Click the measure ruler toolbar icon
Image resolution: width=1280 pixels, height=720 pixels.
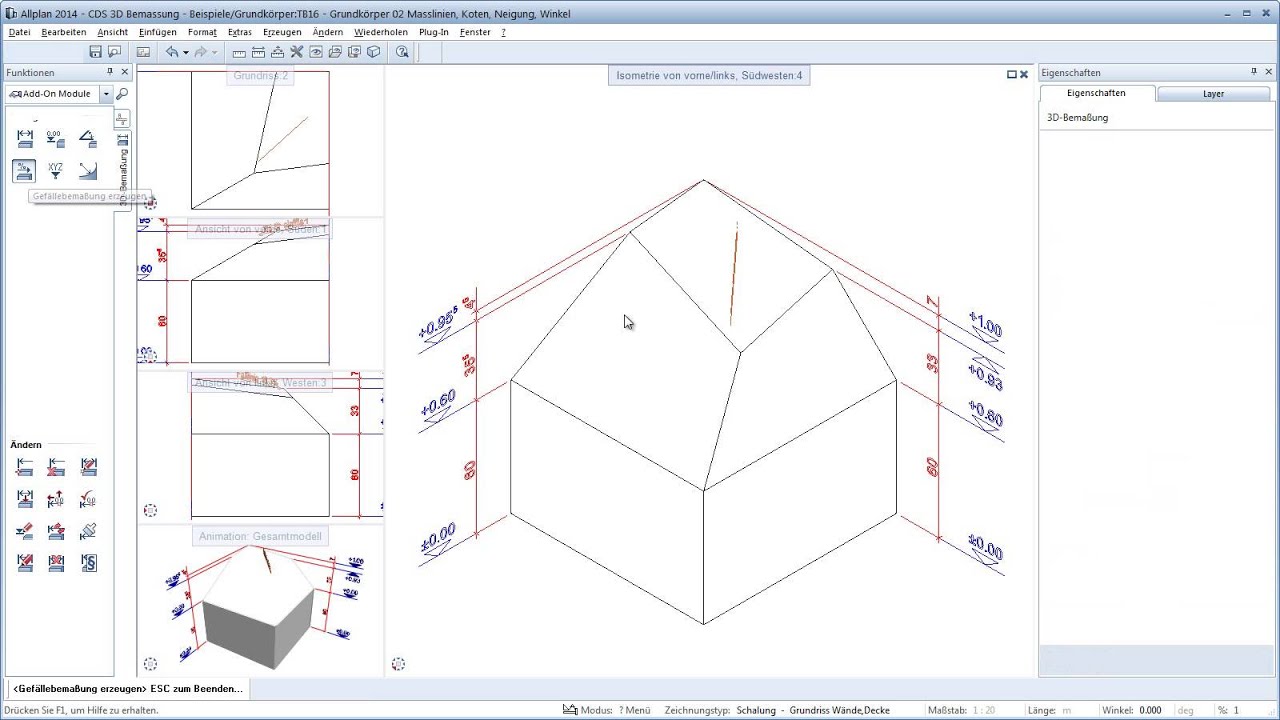click(x=238, y=52)
